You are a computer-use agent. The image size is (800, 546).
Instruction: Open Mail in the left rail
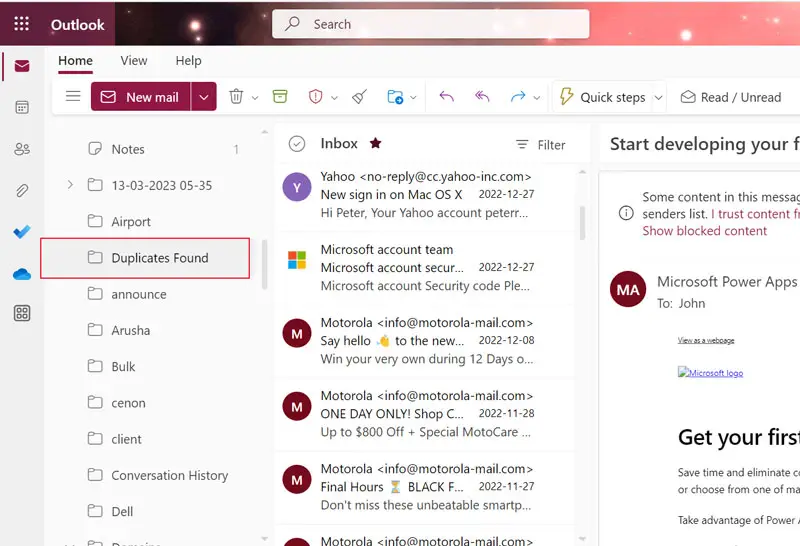tap(22, 66)
